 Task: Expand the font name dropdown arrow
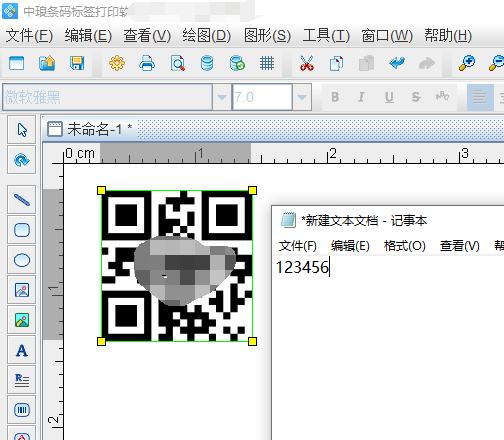click(x=222, y=97)
